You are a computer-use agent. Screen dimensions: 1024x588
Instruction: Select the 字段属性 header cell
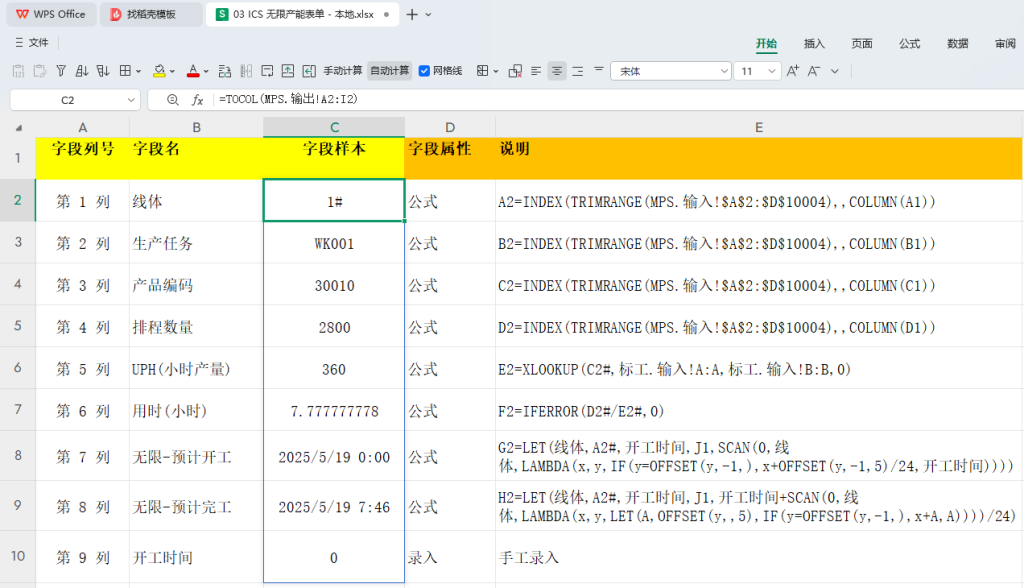click(450, 158)
